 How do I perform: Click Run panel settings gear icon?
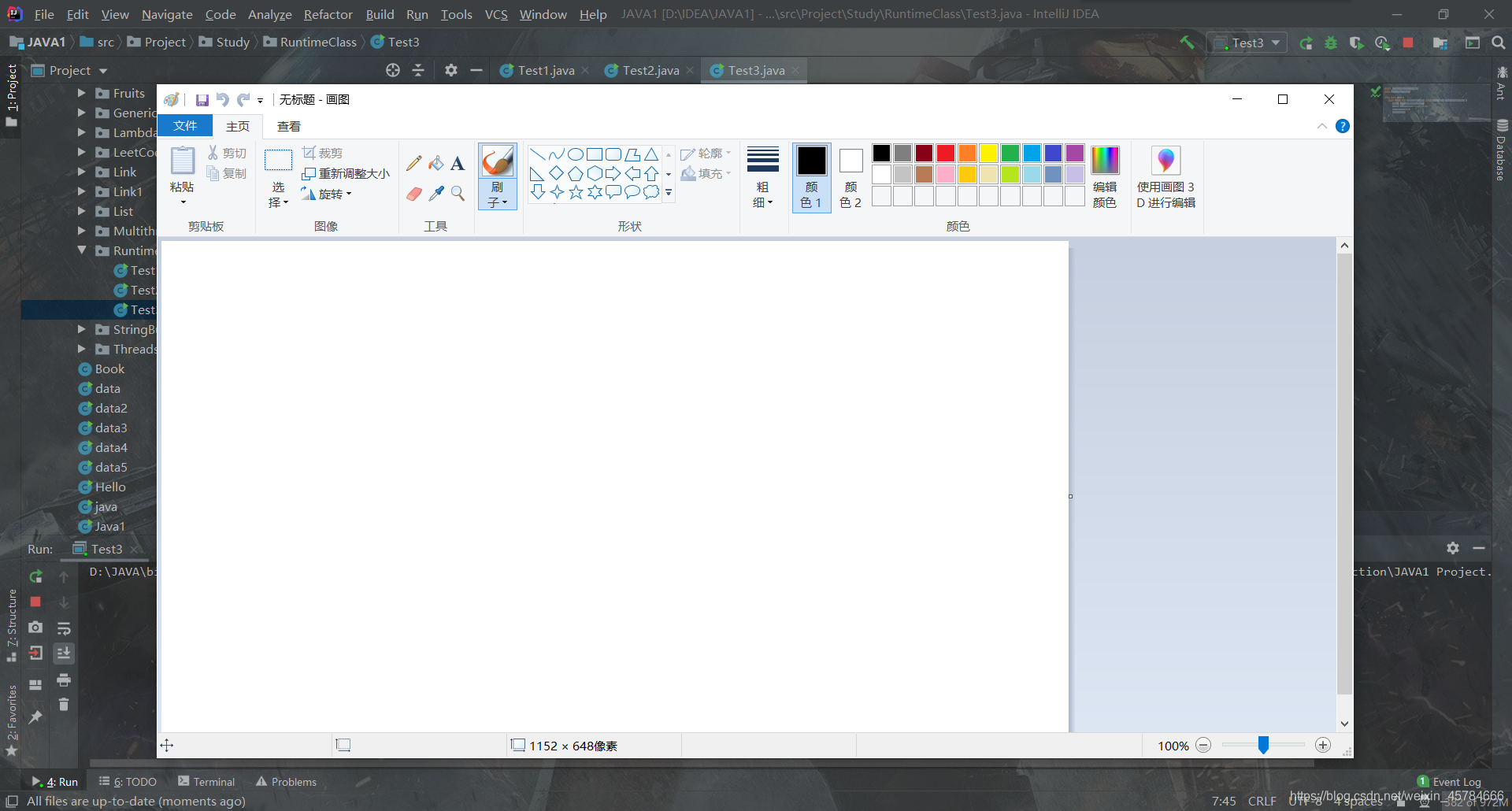tap(1453, 548)
